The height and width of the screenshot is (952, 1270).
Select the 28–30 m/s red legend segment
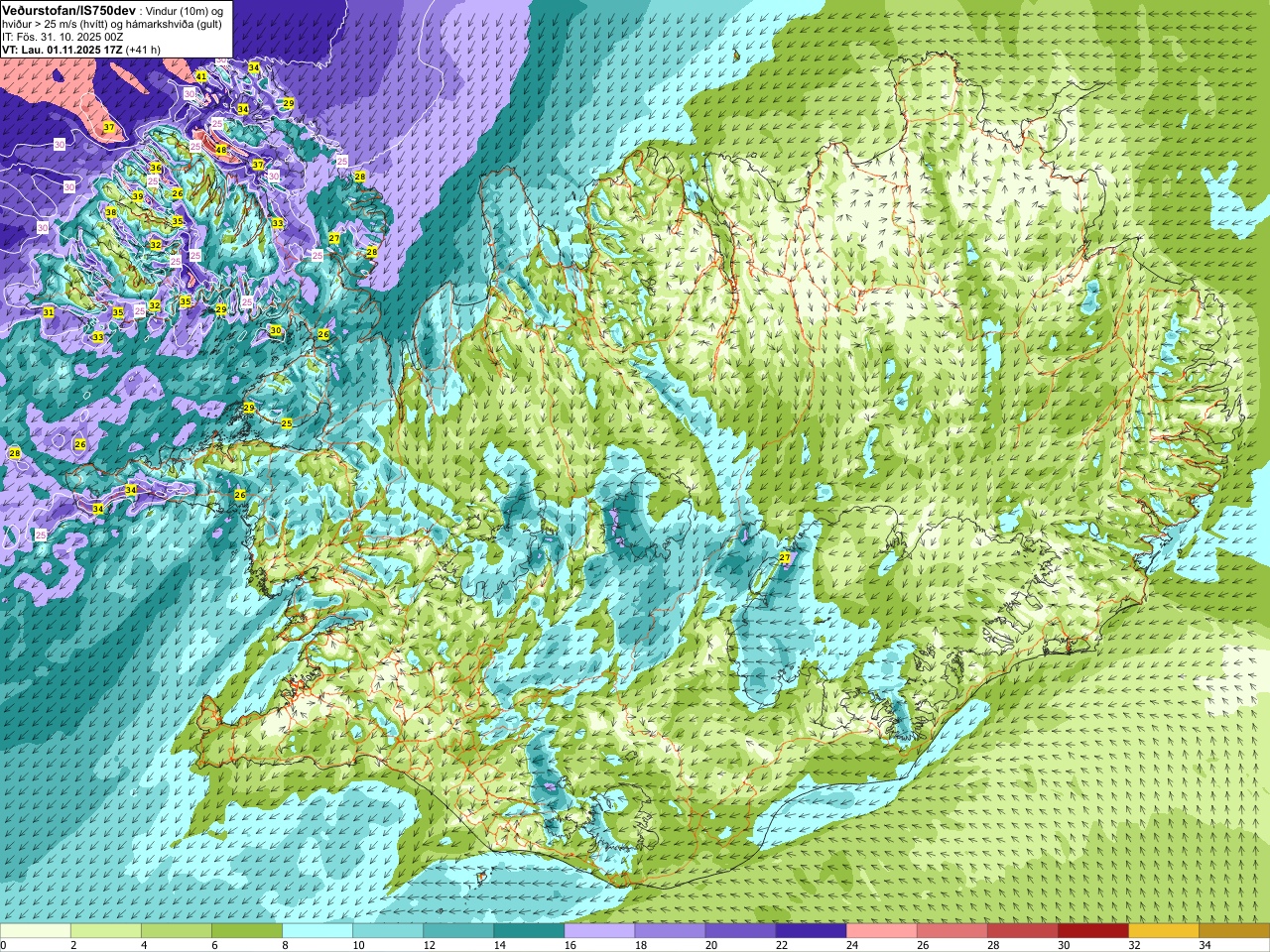(1022, 931)
